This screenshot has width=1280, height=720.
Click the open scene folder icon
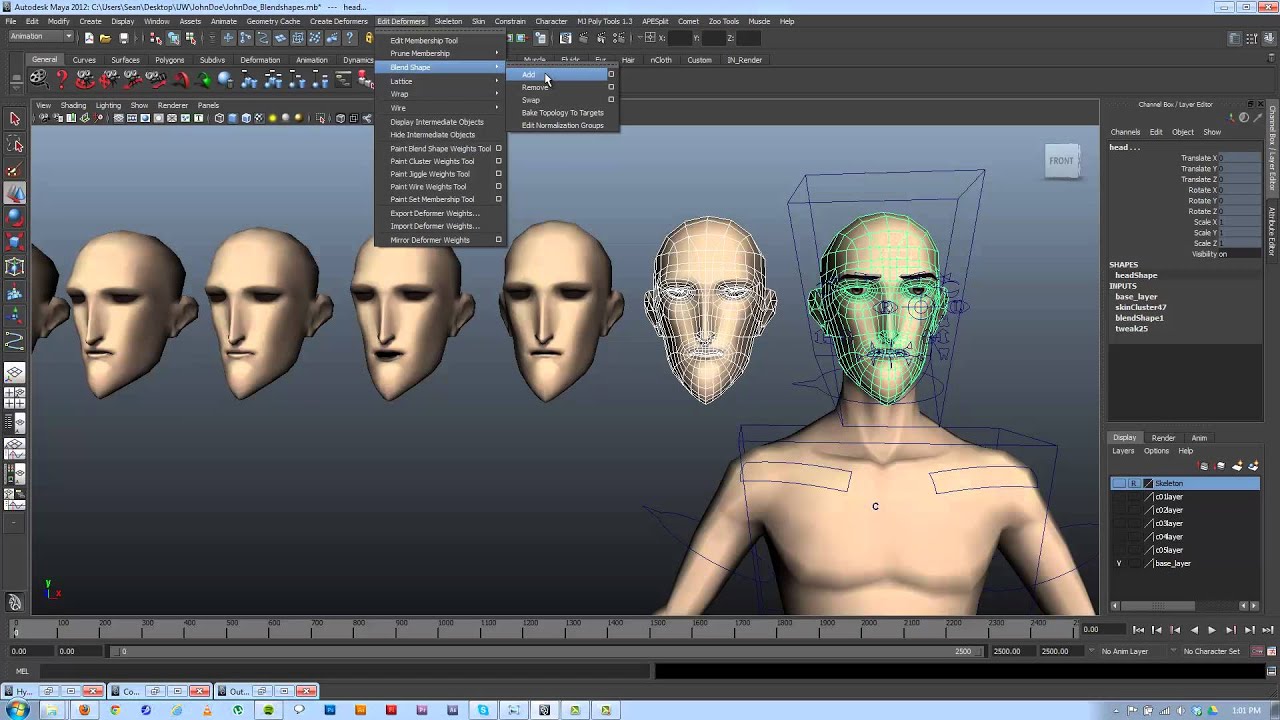[x=106, y=38]
